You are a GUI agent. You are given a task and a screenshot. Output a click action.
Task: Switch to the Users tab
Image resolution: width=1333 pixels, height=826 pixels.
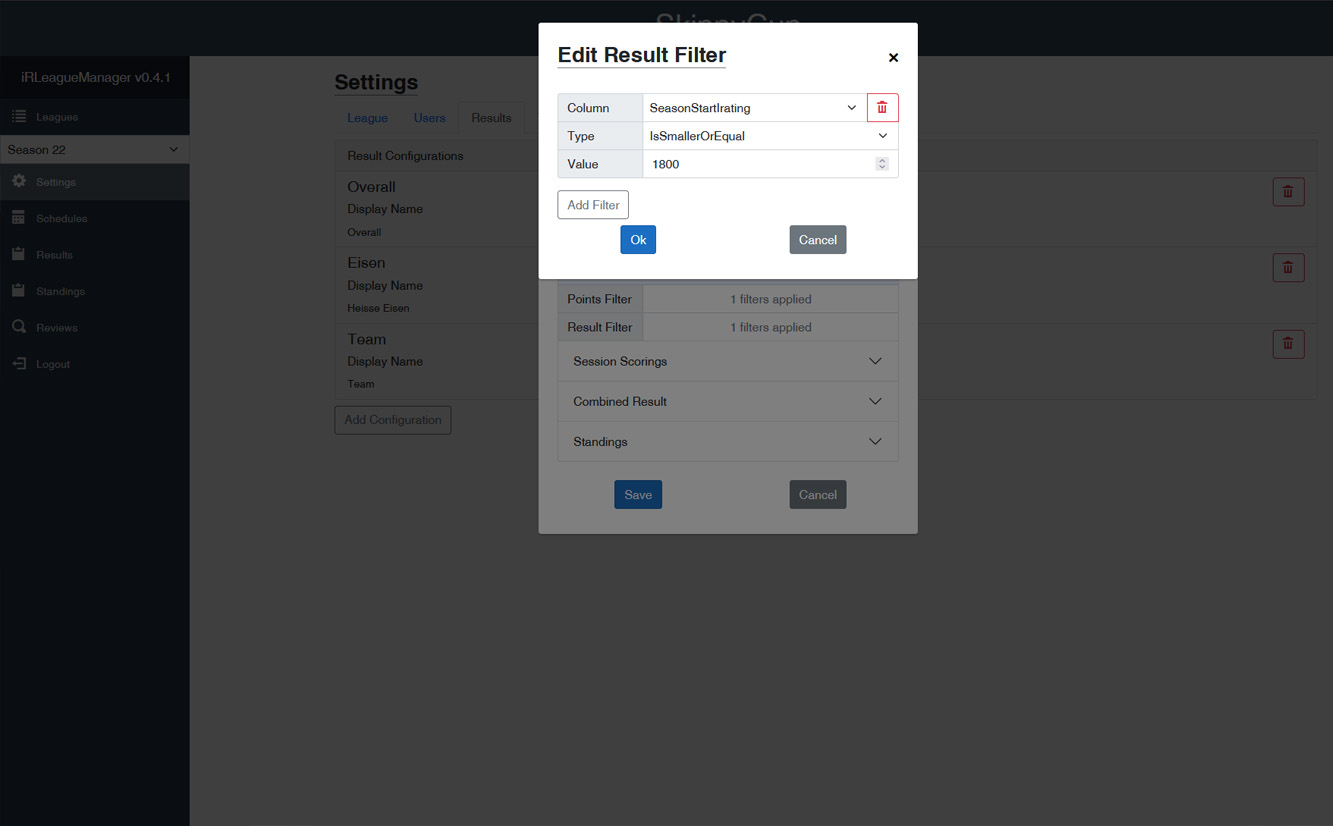tap(429, 118)
